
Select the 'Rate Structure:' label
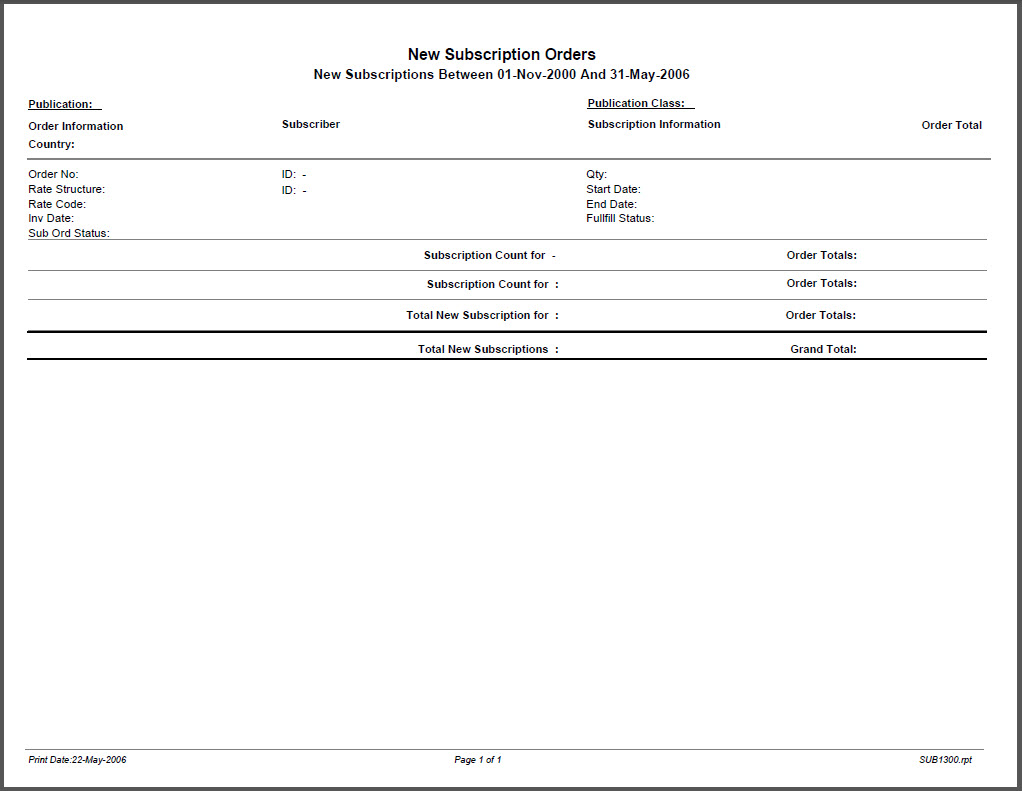[x=66, y=190]
